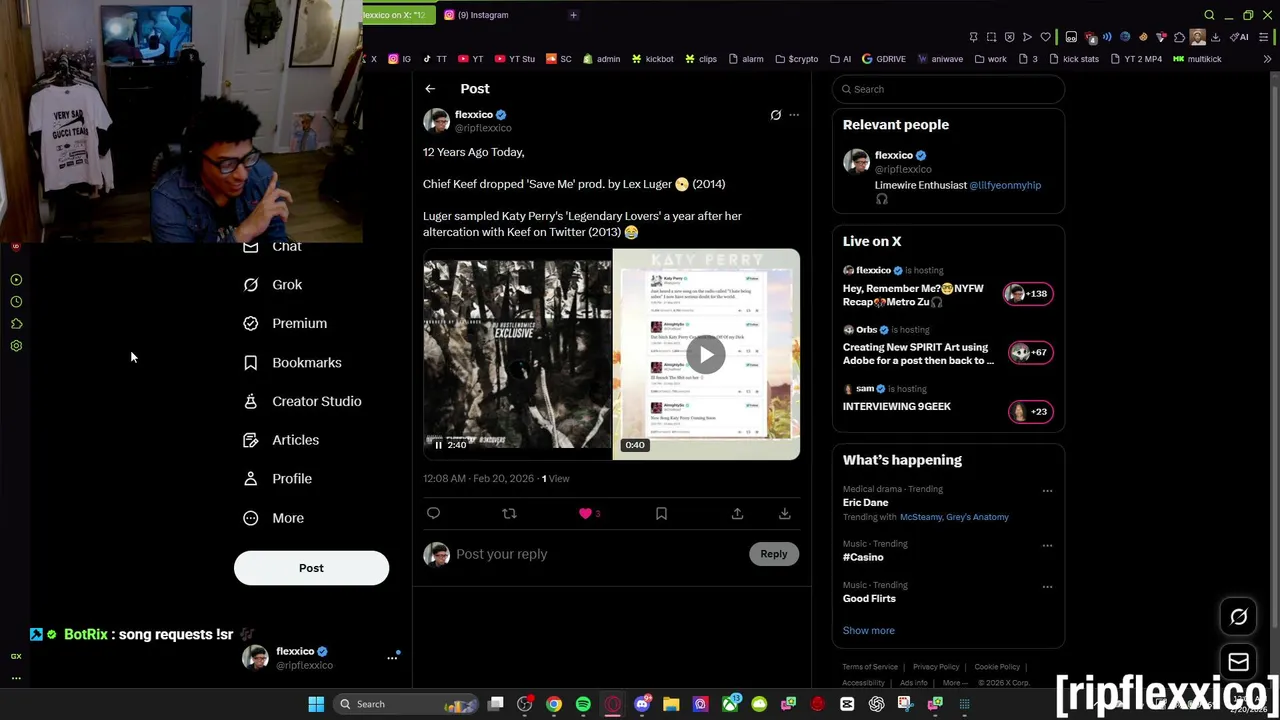The height and width of the screenshot is (720, 1280).
Task: Open the multikick bookmark
Action: [1197, 59]
